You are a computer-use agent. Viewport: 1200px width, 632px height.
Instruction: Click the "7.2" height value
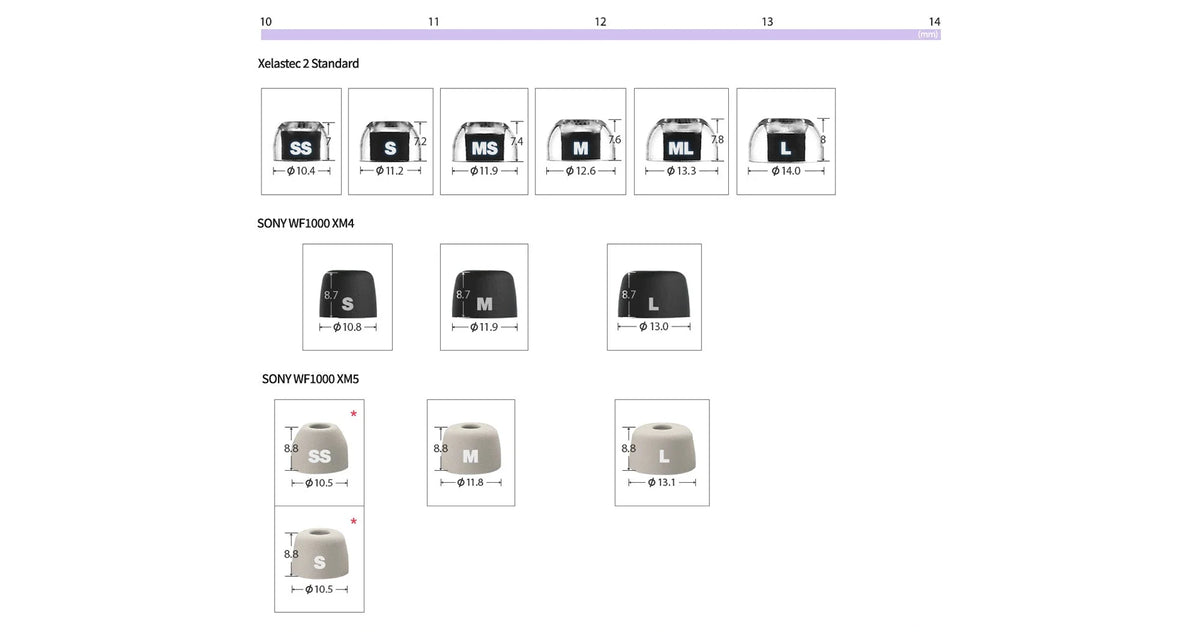420,142
